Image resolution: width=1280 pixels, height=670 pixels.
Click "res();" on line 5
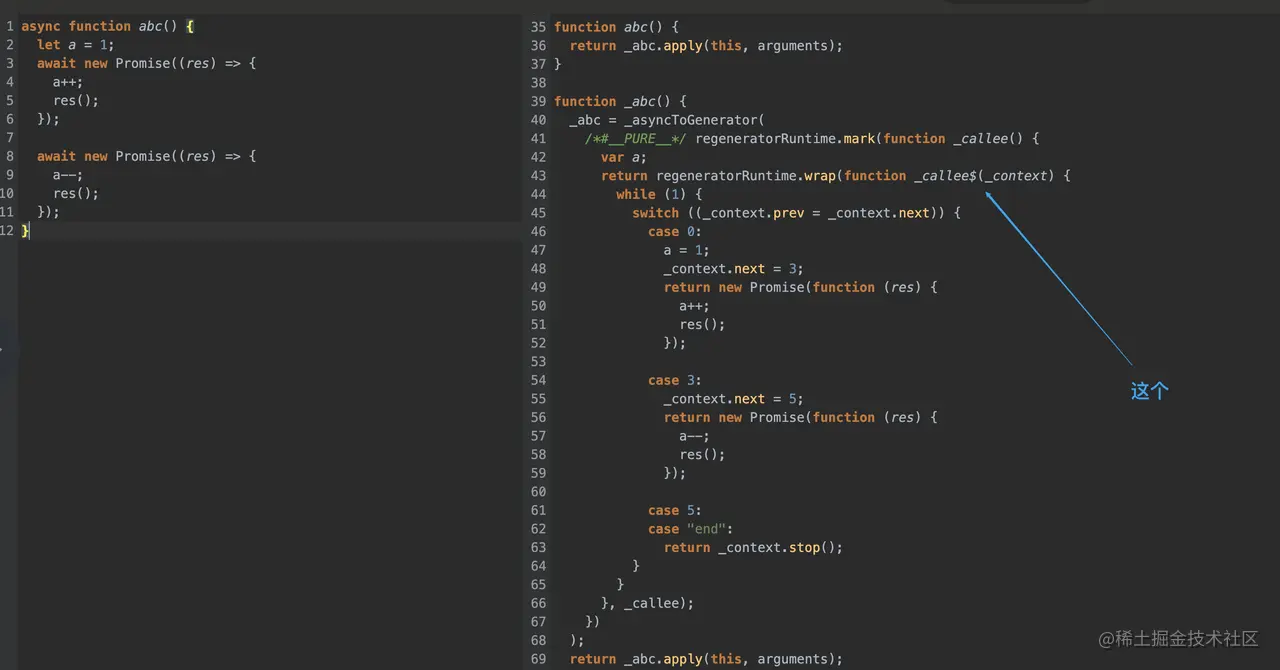click(76, 100)
